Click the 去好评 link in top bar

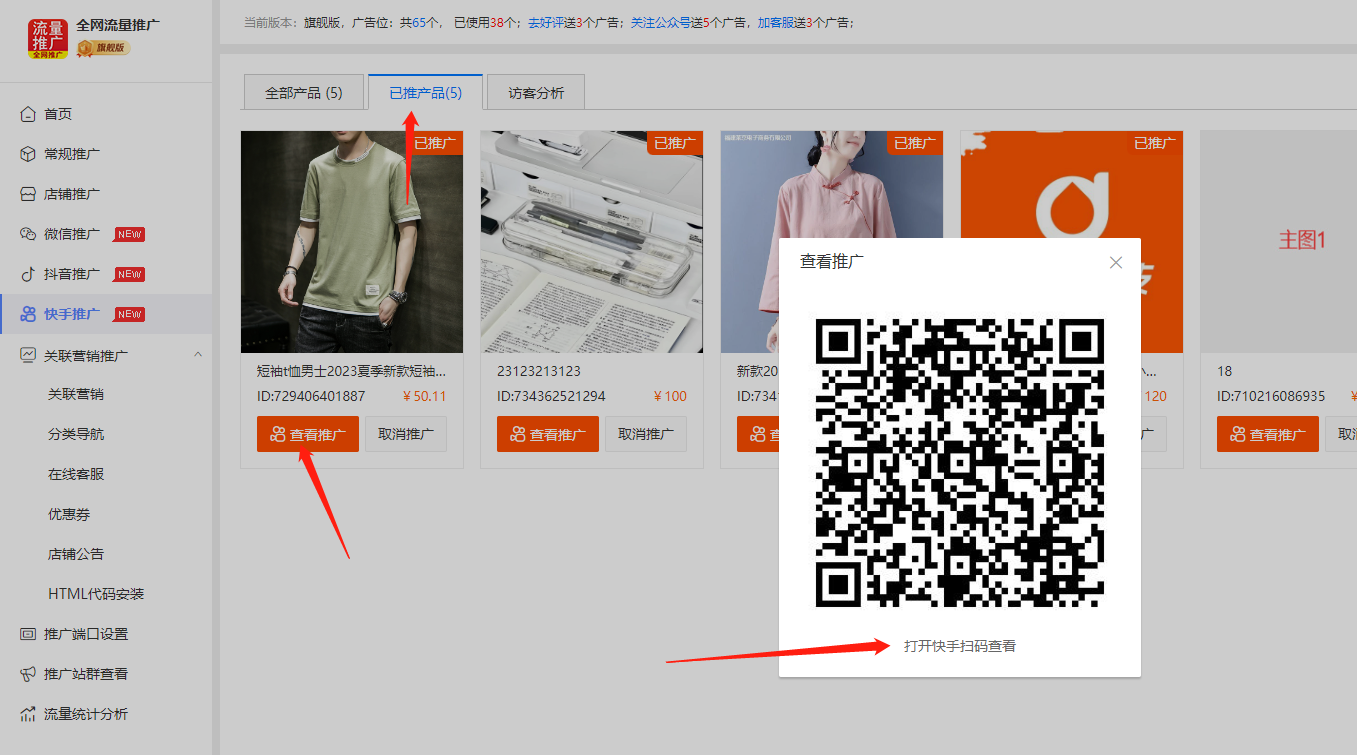click(x=544, y=22)
